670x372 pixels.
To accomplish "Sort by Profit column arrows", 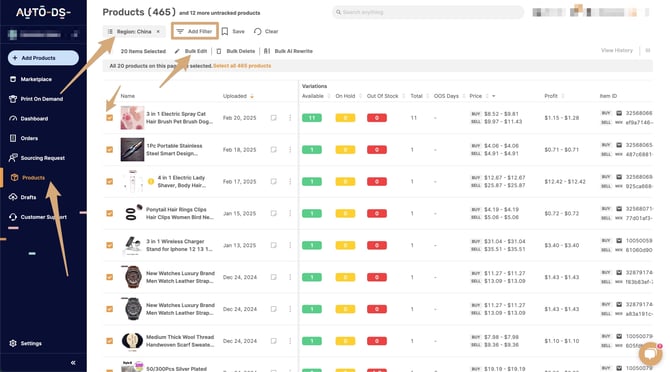I will click(563, 96).
